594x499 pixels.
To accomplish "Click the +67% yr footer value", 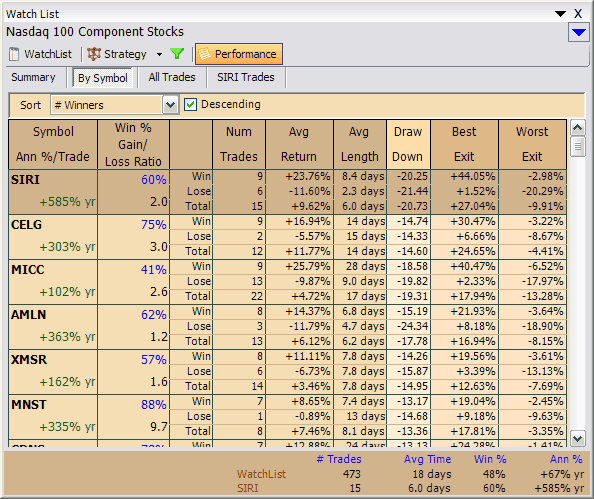I will pos(562,474).
